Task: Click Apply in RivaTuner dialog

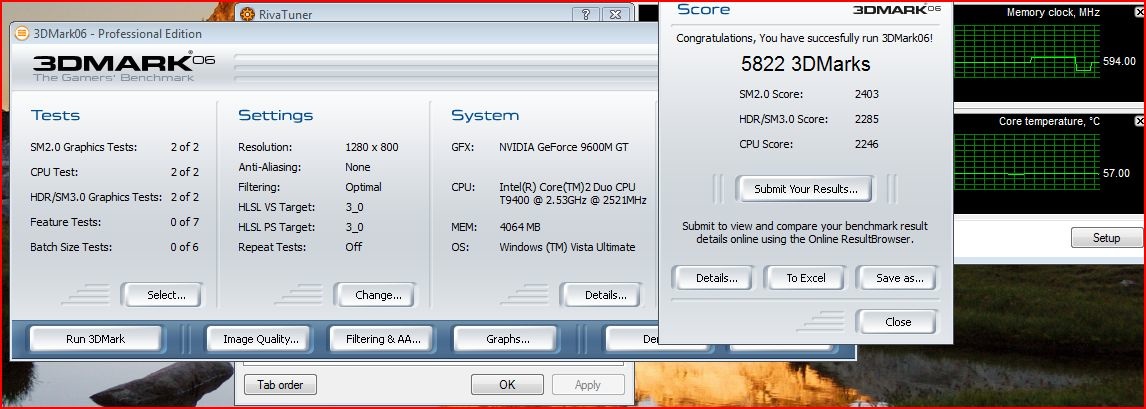Action: [x=588, y=384]
